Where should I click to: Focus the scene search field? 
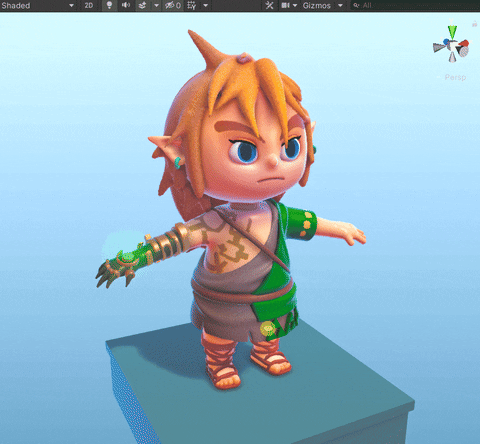(x=415, y=5)
